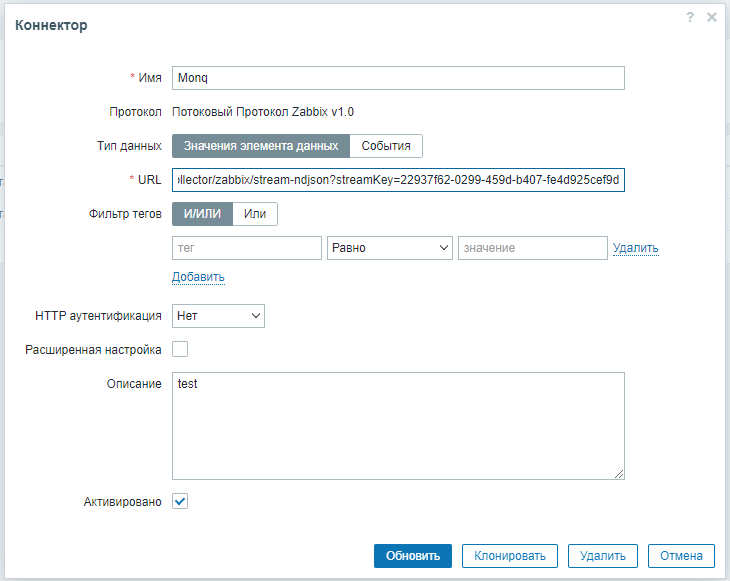Click the Удалить button at bottom

(x=603, y=556)
